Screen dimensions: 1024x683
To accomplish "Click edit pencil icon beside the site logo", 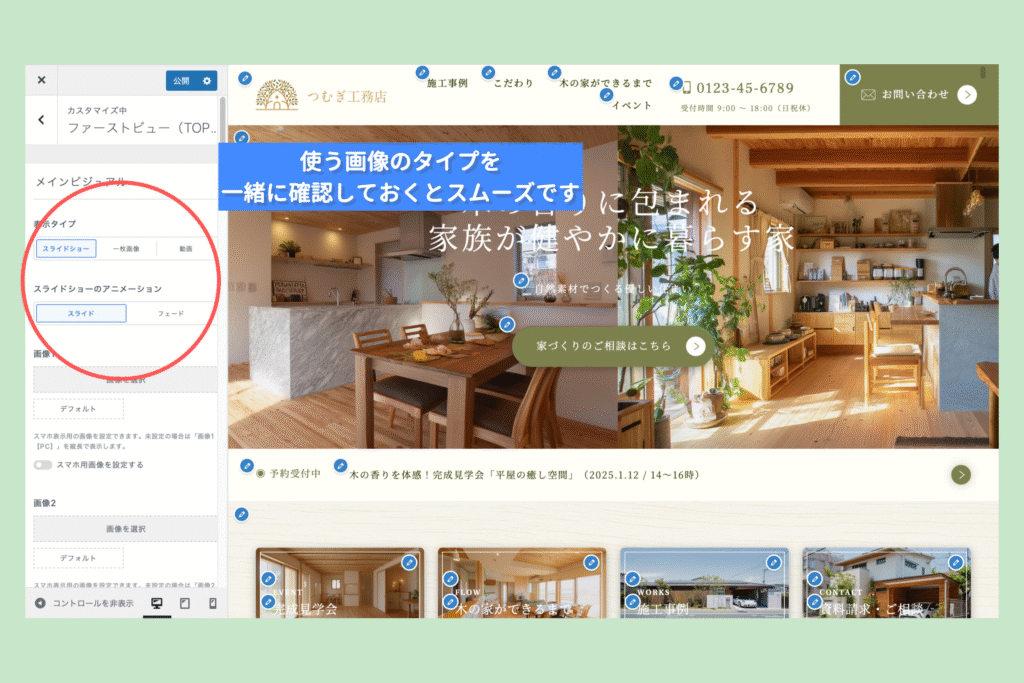I will [x=245, y=79].
